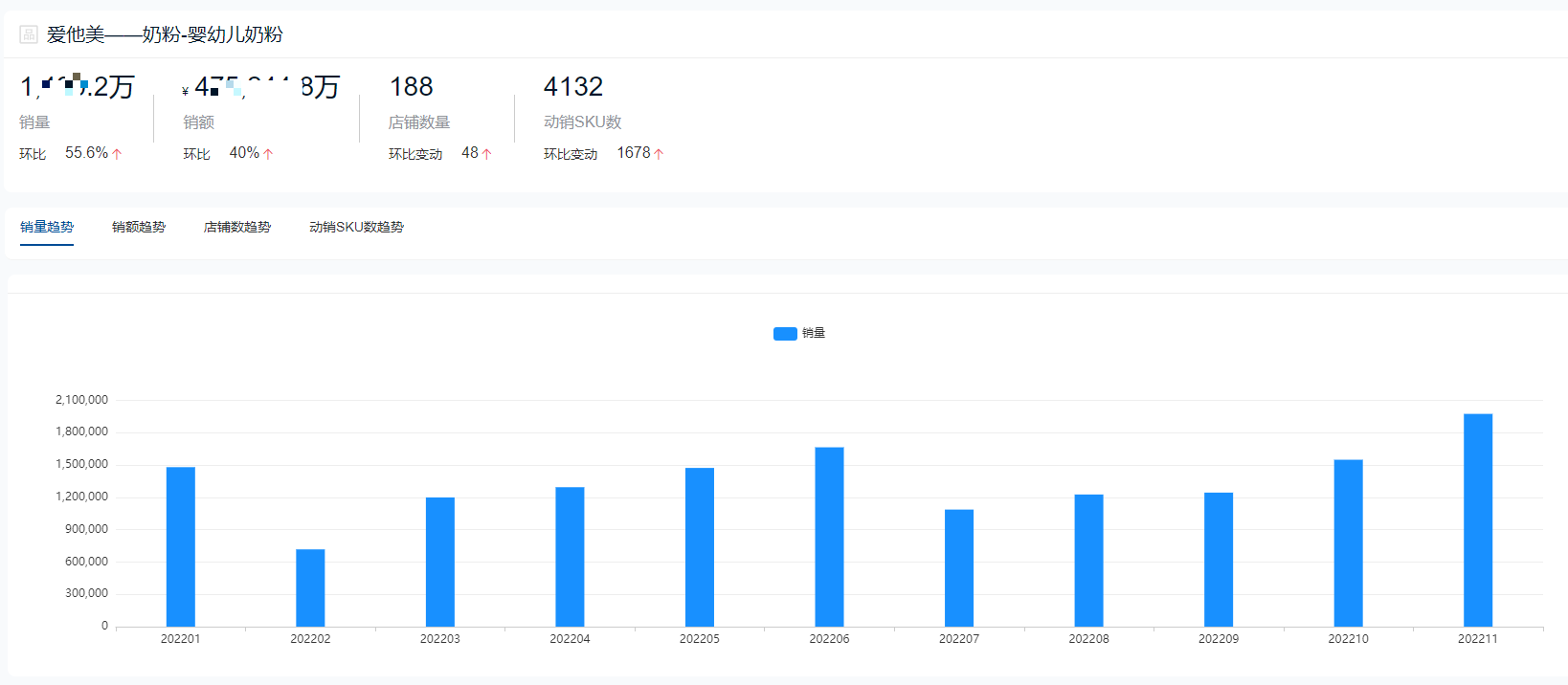Select the 202206 bar in chart
This screenshot has width=1568, height=685.
coord(829,537)
